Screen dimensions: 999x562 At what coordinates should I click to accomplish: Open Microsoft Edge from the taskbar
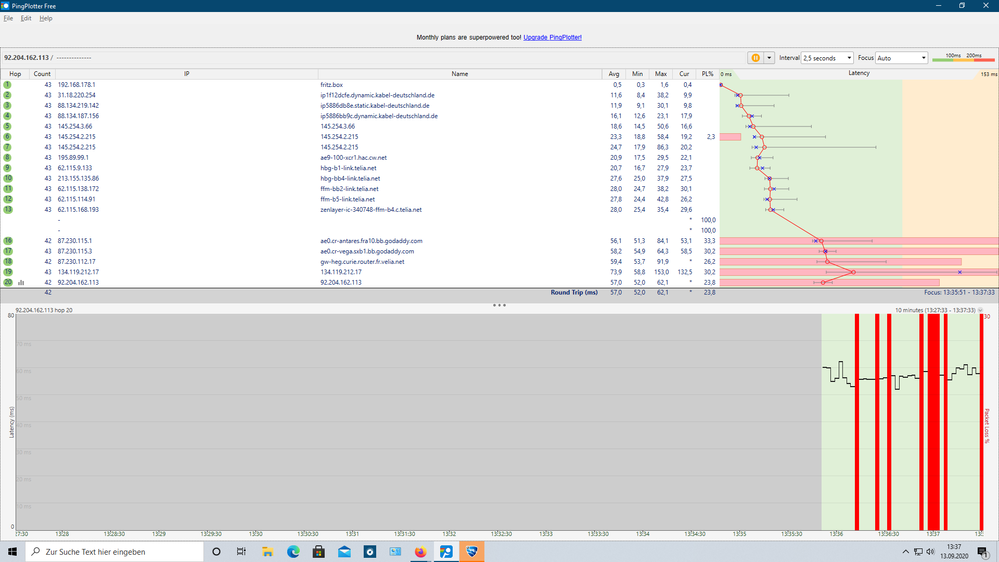[x=293, y=552]
